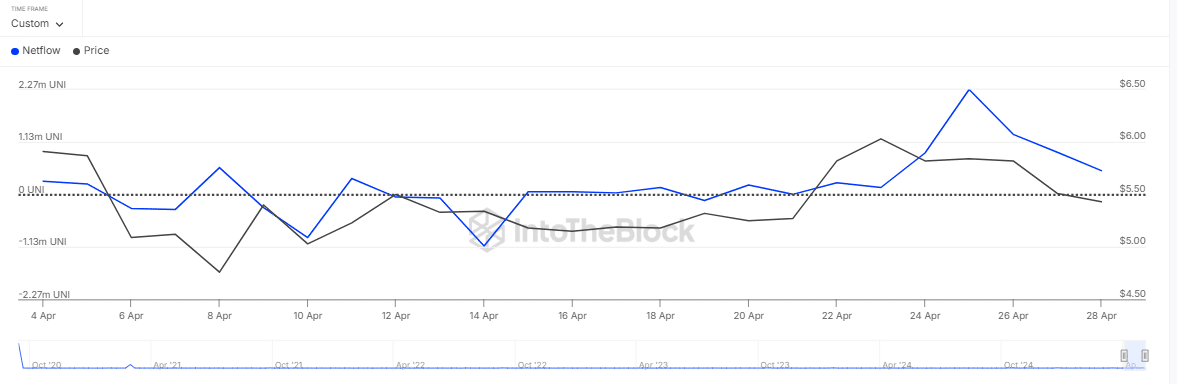Click the IntoTheBlock watermark logo

point(582,230)
